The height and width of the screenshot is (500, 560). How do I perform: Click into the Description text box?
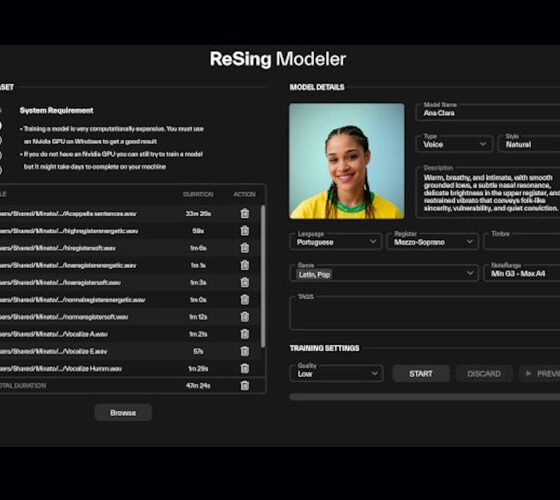click(488, 192)
